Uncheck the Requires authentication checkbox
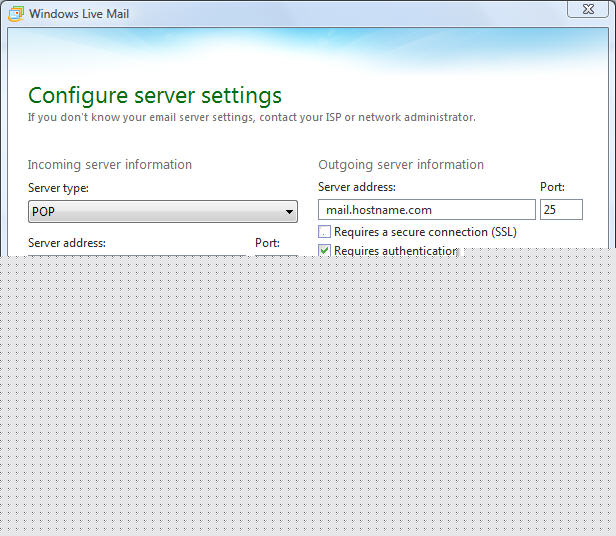This screenshot has height=536, width=616. point(324,250)
